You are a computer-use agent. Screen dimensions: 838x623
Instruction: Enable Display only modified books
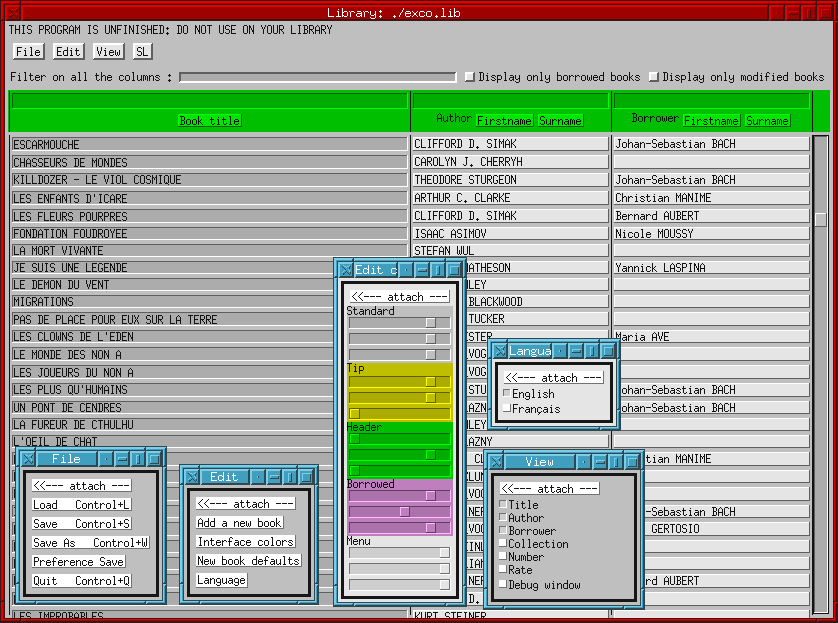pyautogui.click(x=653, y=77)
